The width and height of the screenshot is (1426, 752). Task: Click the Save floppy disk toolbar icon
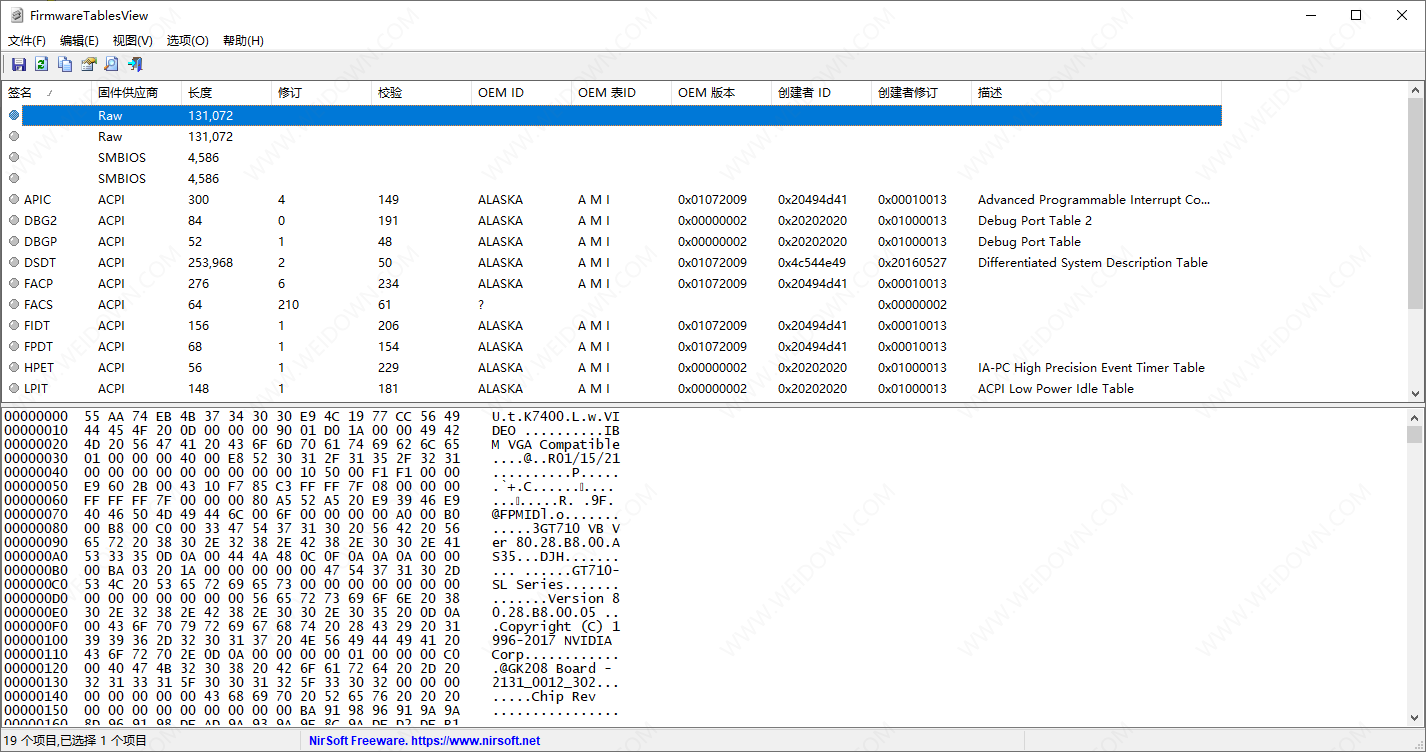click(18, 64)
